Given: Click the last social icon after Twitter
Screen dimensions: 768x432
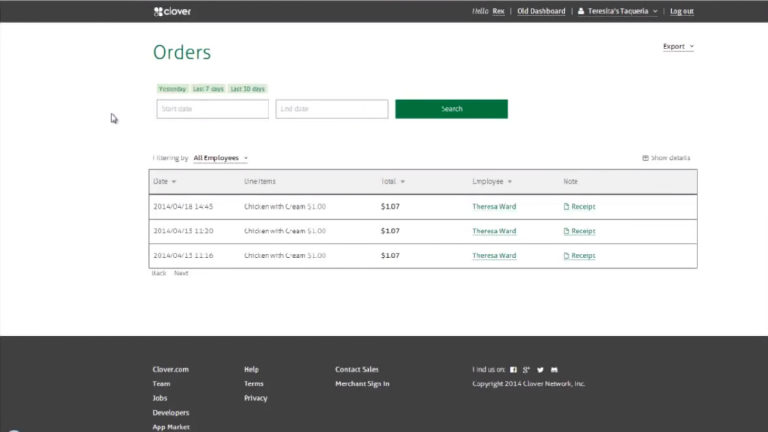Looking at the screenshot, I should tap(554, 370).
